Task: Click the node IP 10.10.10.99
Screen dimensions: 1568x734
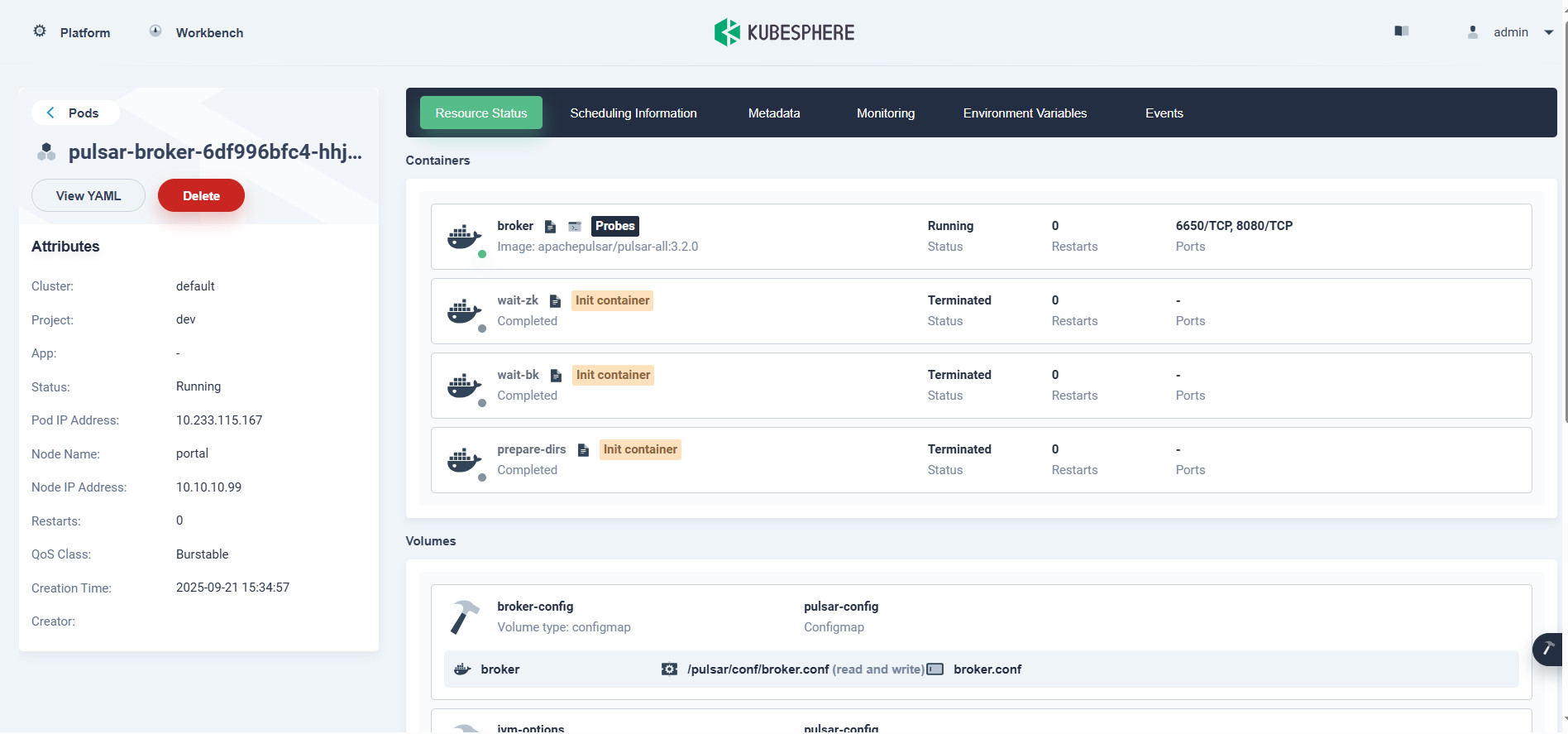Action: click(x=208, y=487)
